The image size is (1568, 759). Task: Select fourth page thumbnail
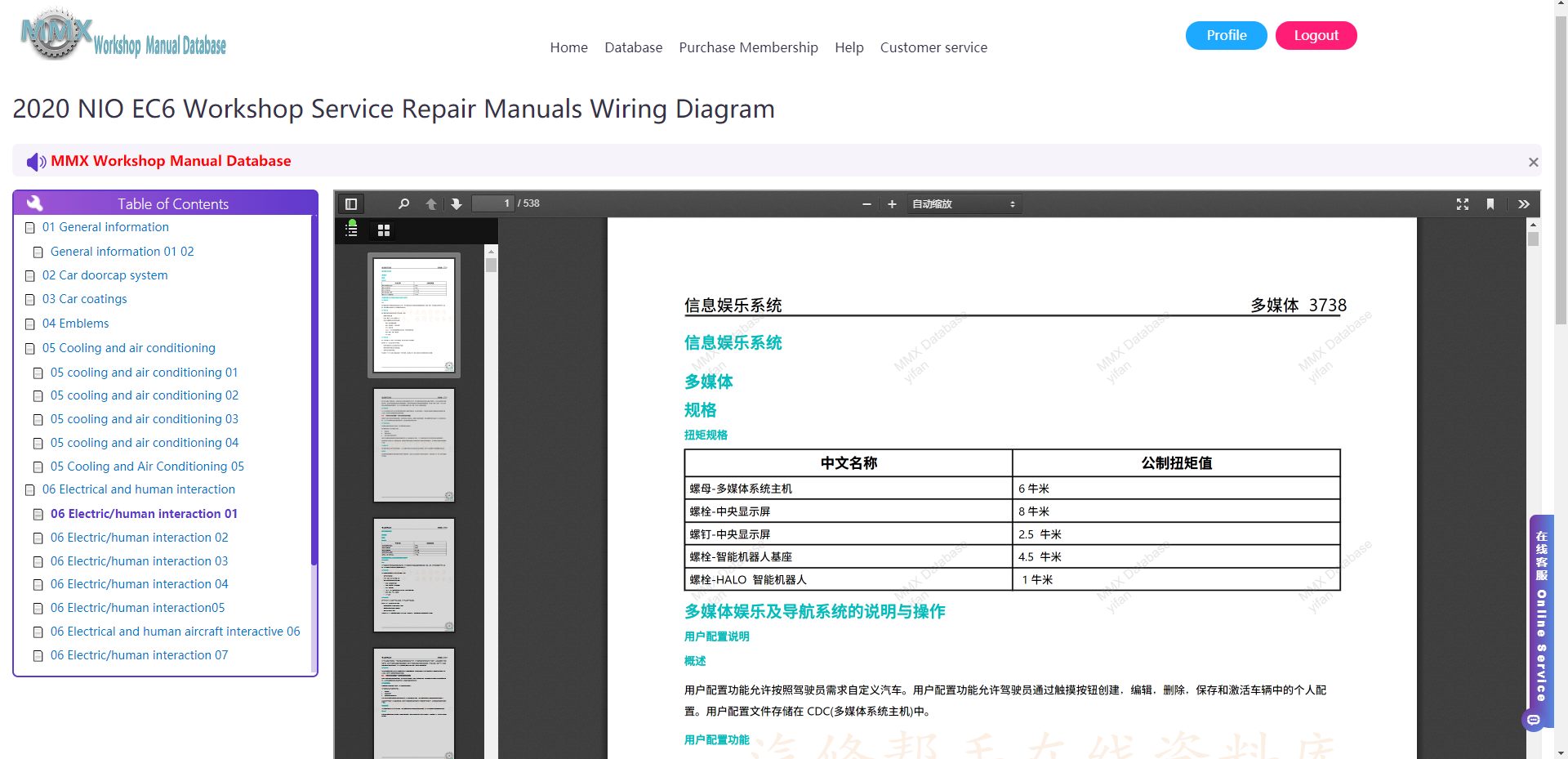[x=414, y=703]
